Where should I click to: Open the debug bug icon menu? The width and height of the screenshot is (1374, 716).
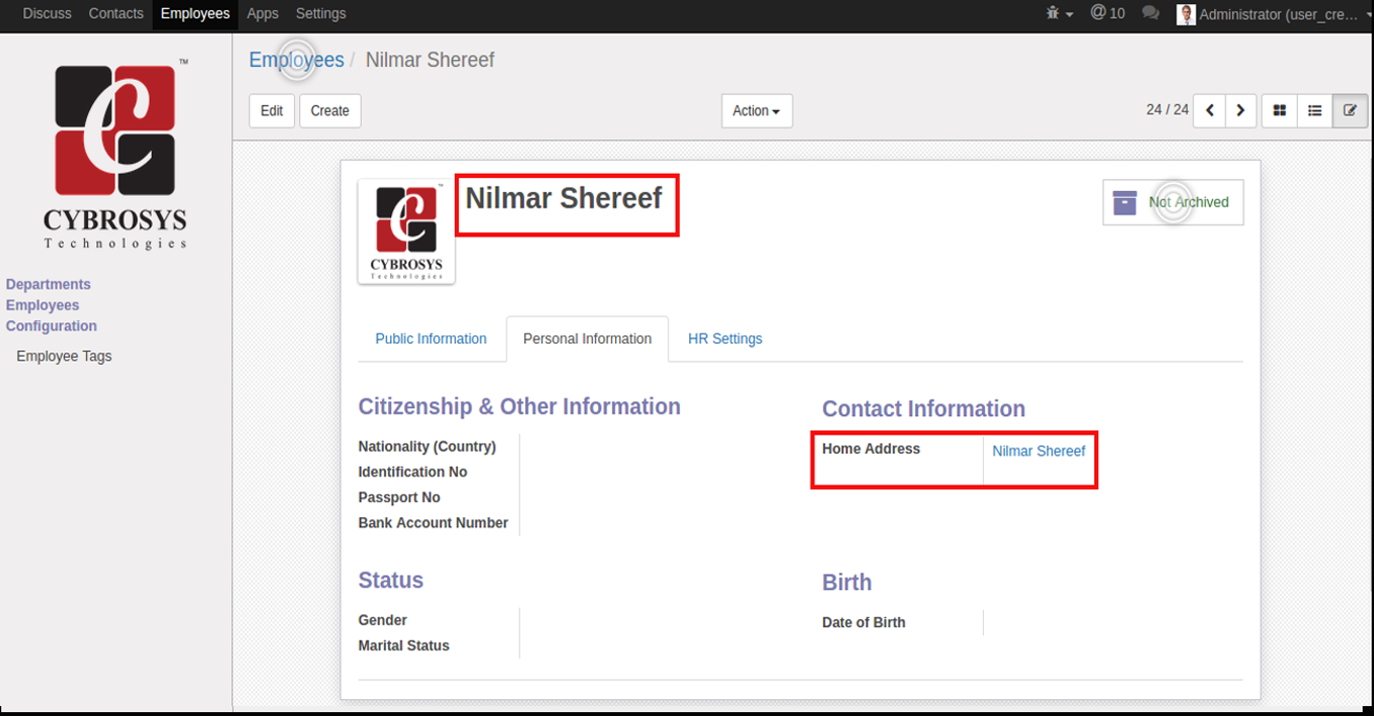[x=1059, y=14]
